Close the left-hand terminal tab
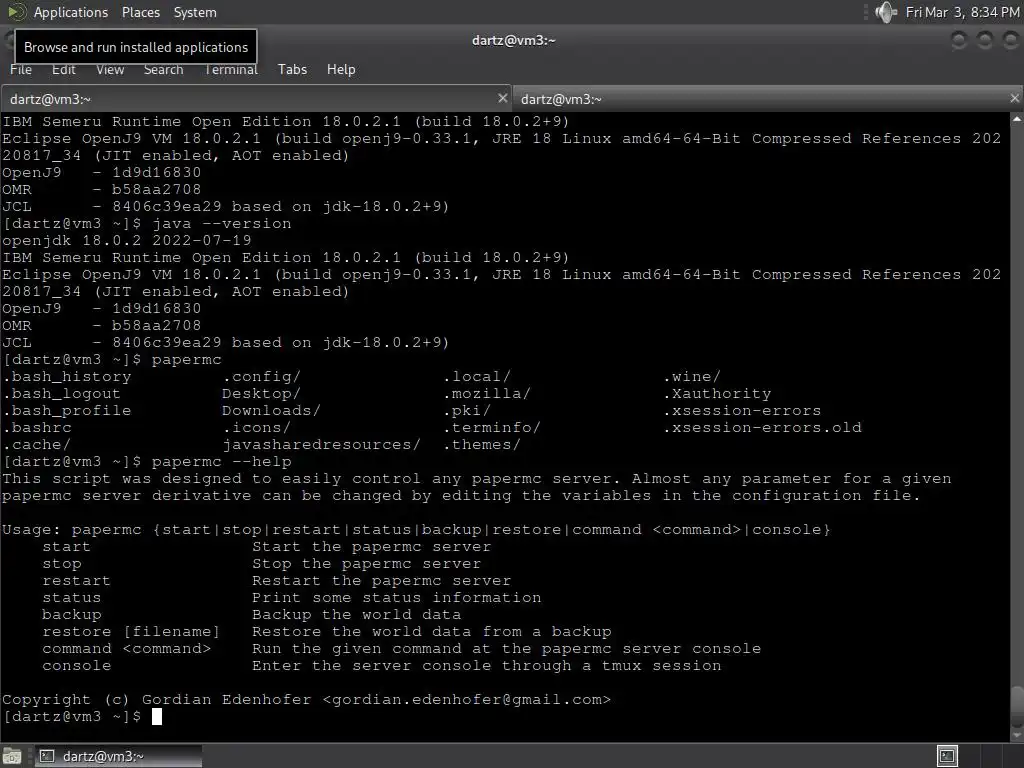This screenshot has width=1024, height=768. point(502,98)
